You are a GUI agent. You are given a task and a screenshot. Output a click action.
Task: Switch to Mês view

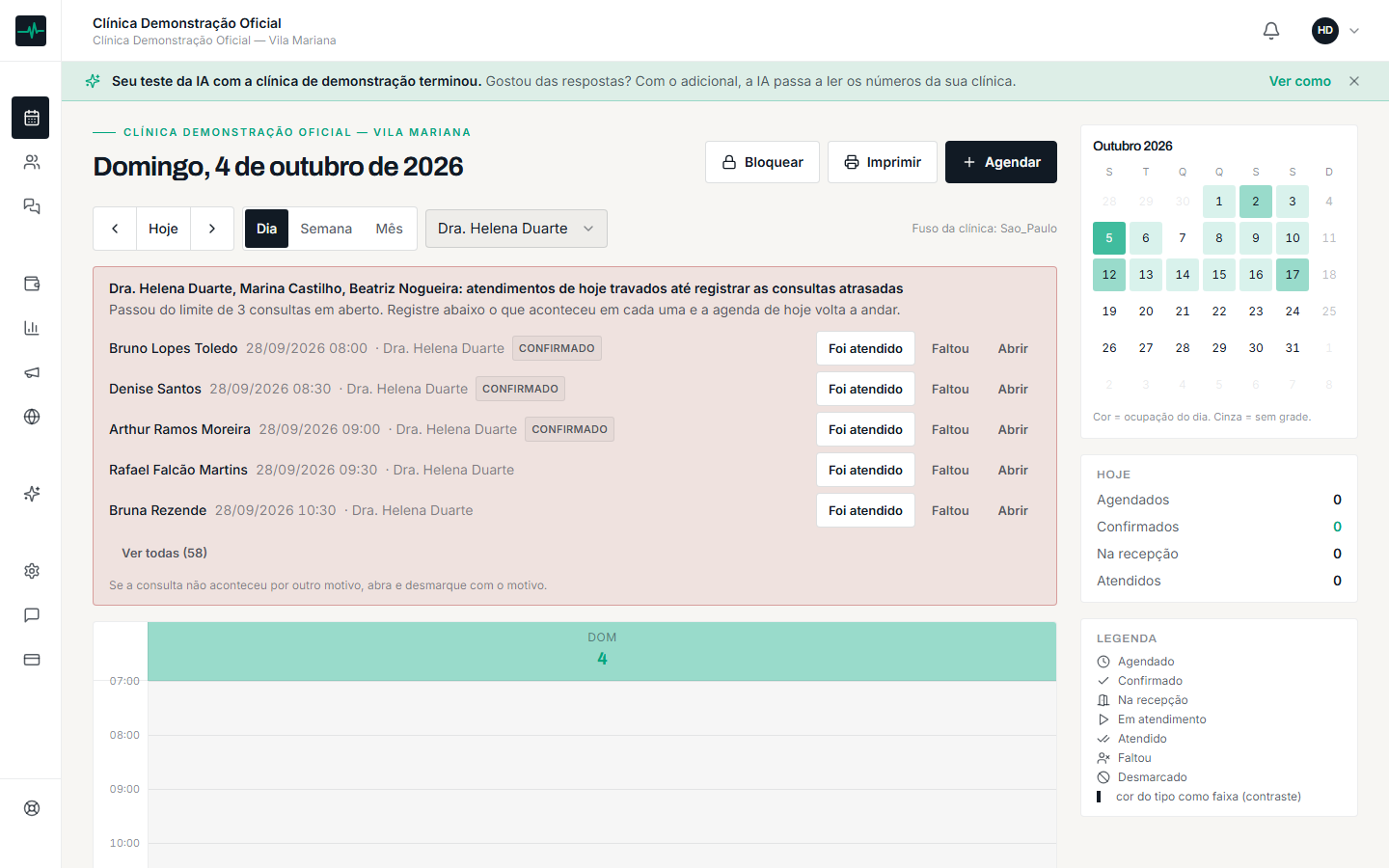(x=390, y=229)
